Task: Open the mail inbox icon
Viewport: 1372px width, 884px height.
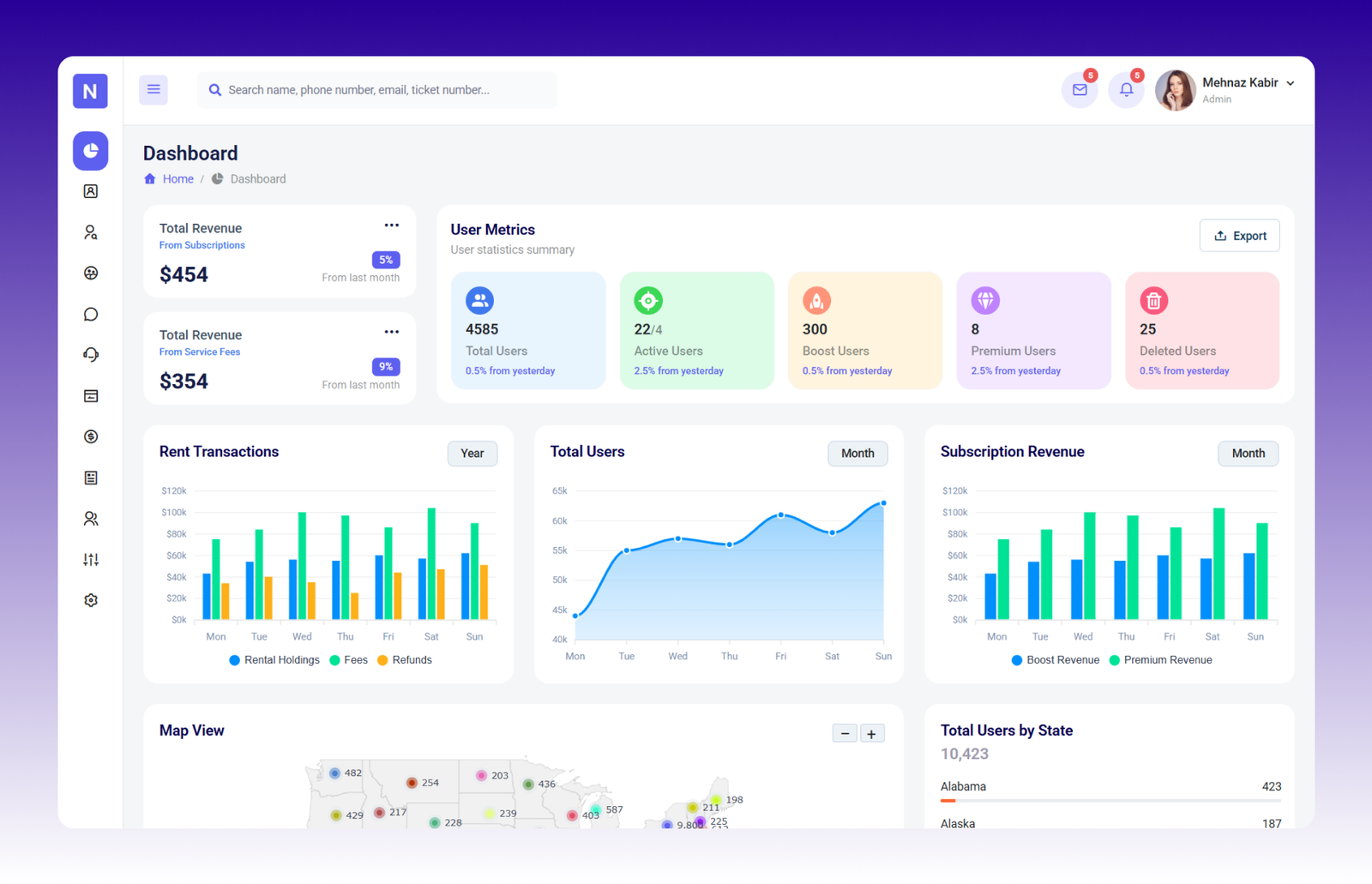Action: click(1080, 90)
